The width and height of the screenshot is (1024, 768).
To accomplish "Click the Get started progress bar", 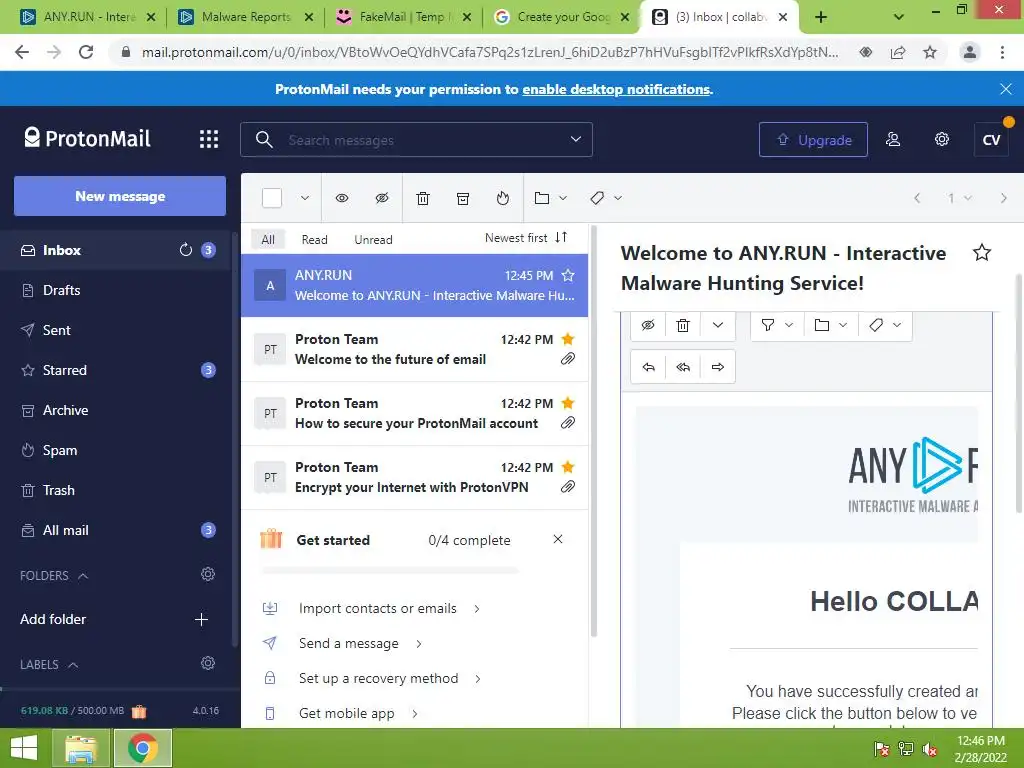I will [390, 570].
